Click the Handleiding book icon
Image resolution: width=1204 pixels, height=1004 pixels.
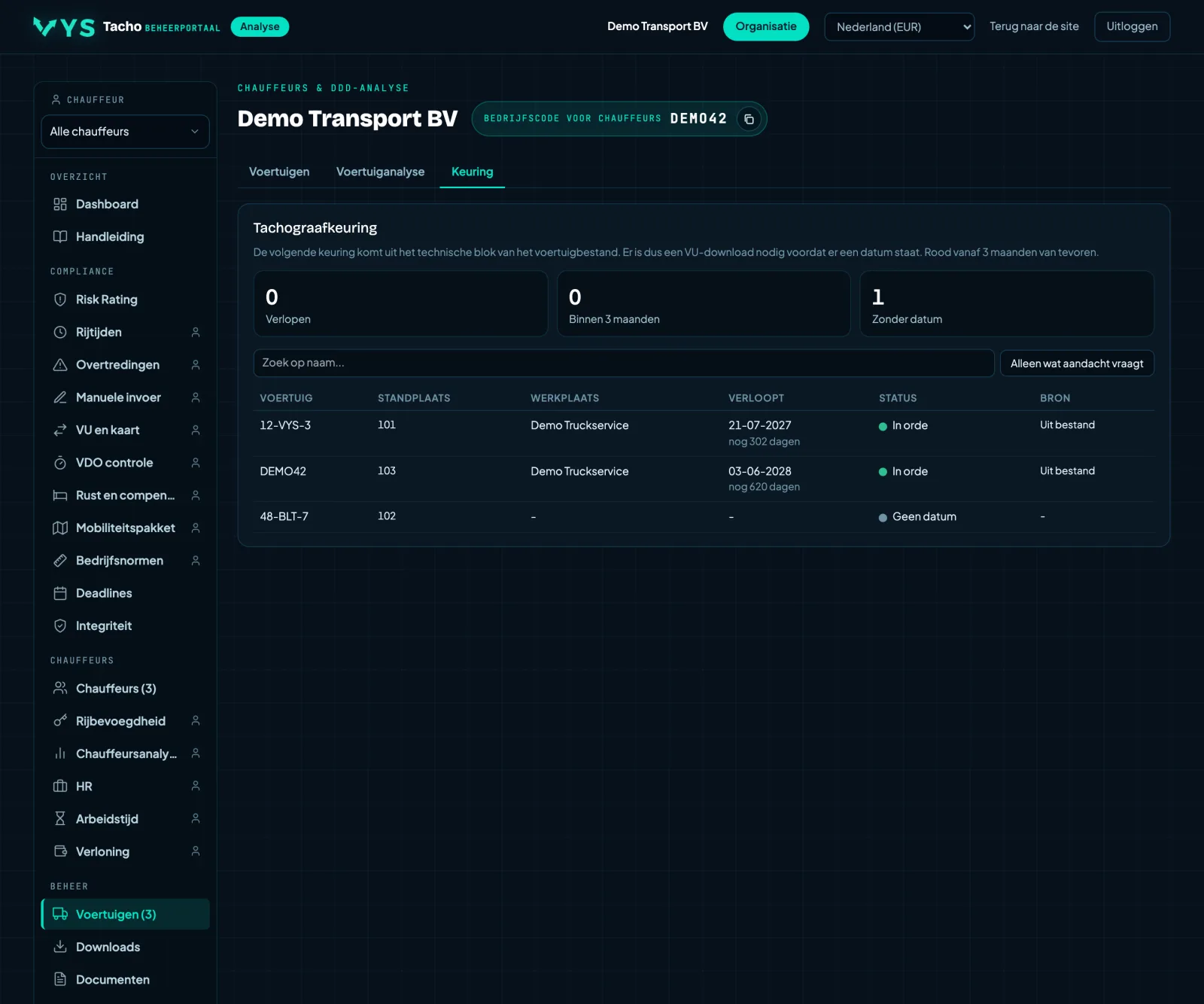click(60, 236)
